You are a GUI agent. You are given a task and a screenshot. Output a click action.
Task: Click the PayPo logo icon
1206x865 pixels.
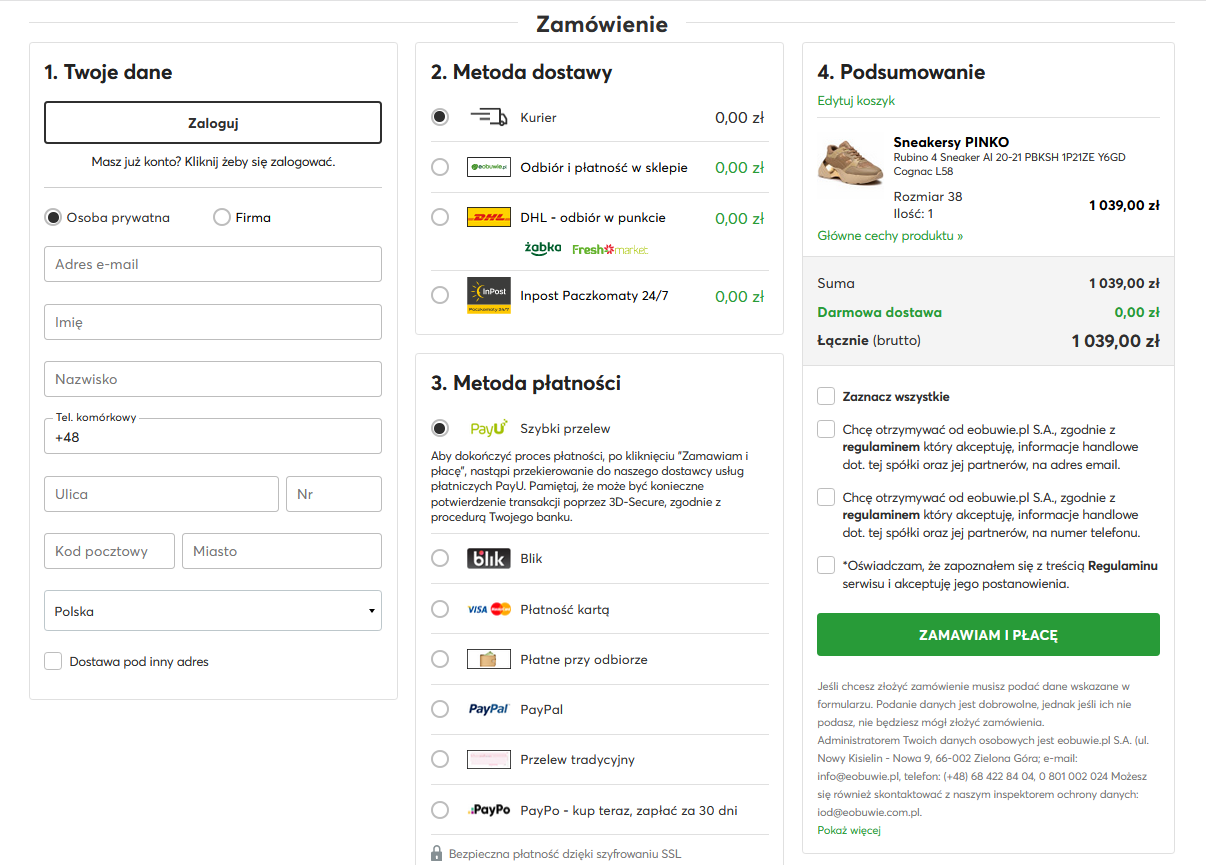(x=488, y=810)
